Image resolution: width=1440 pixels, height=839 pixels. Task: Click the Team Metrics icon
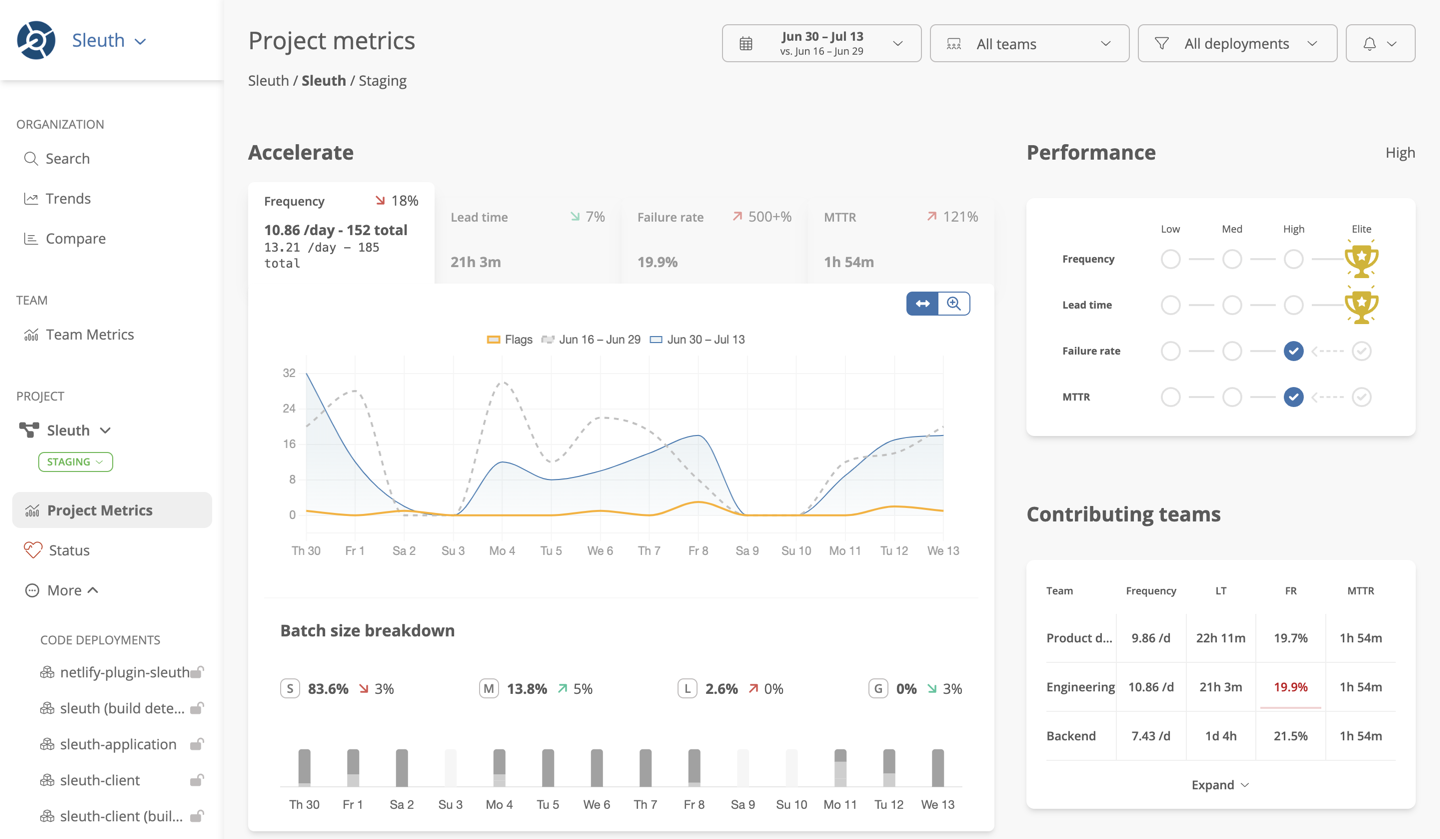[x=31, y=334]
